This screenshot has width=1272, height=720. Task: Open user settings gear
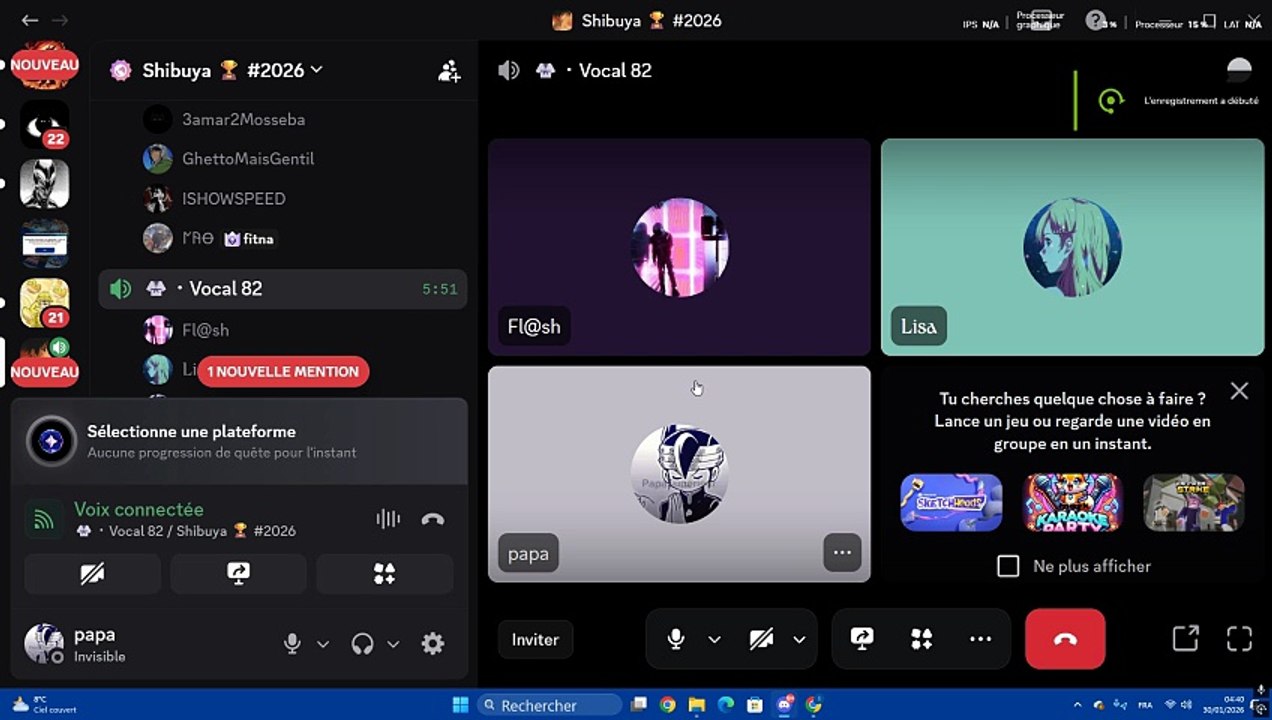433,644
